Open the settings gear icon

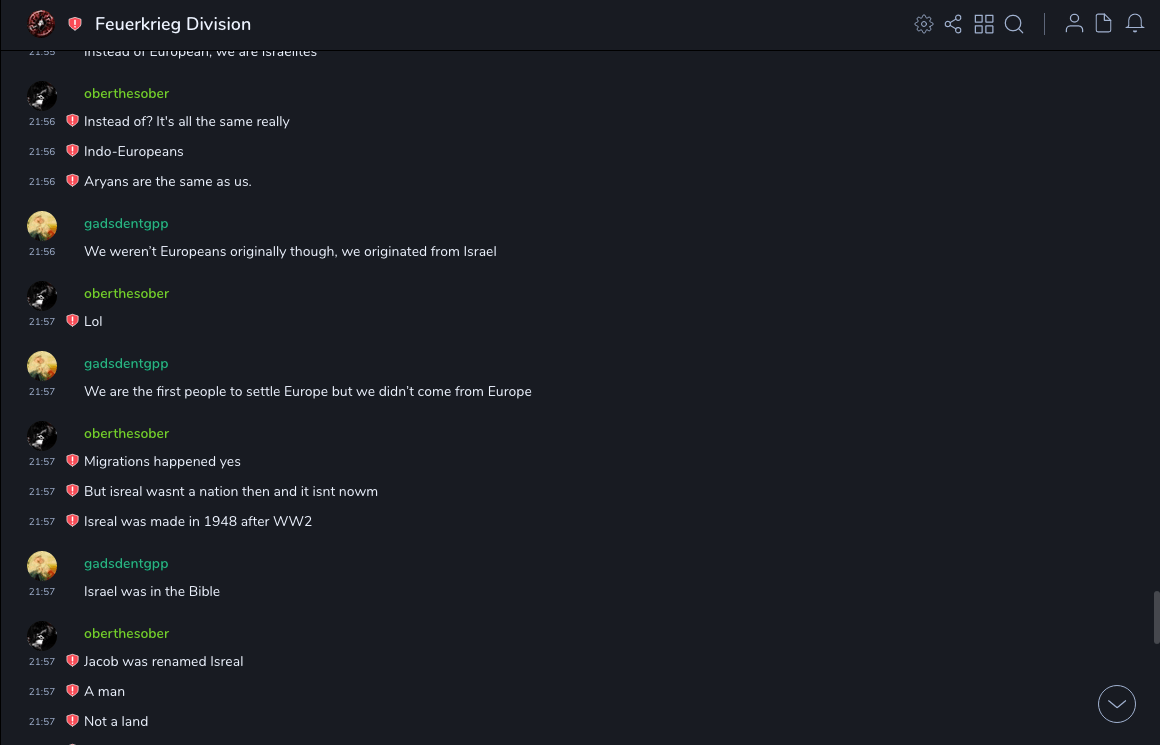(x=924, y=24)
